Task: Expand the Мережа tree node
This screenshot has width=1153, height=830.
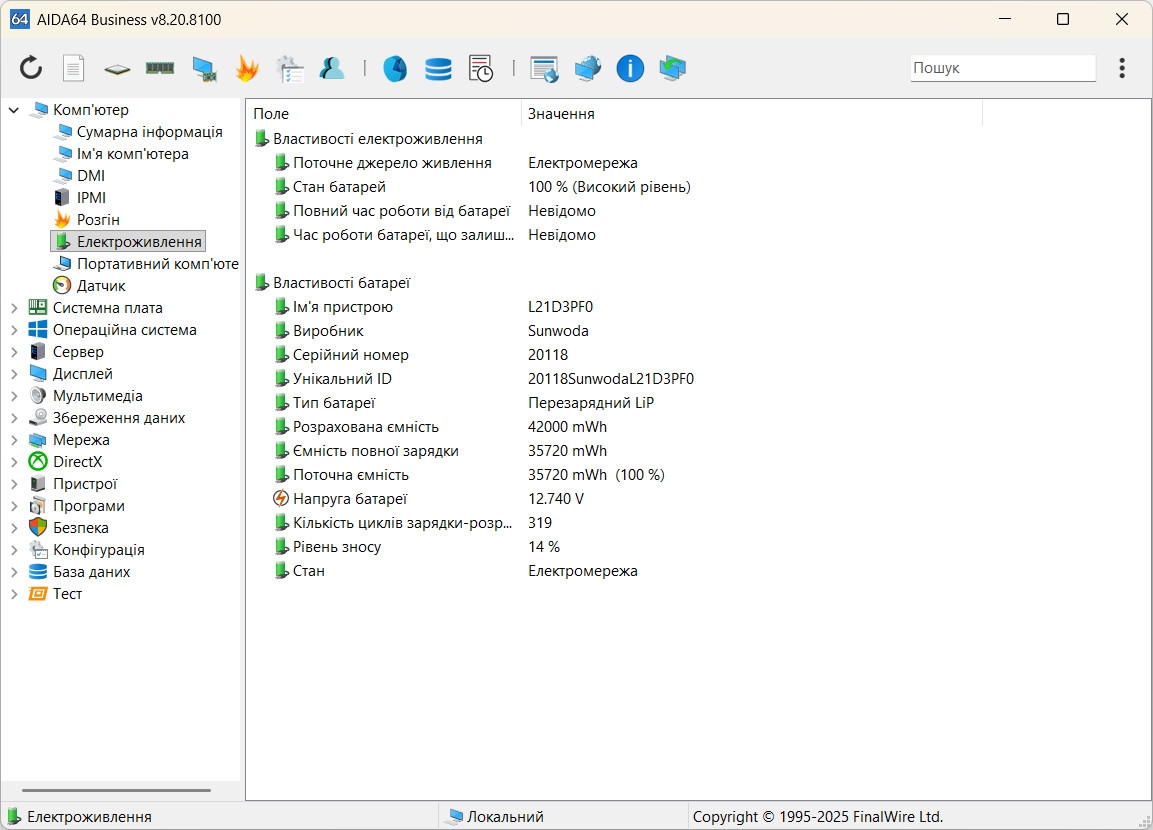Action: (x=14, y=440)
